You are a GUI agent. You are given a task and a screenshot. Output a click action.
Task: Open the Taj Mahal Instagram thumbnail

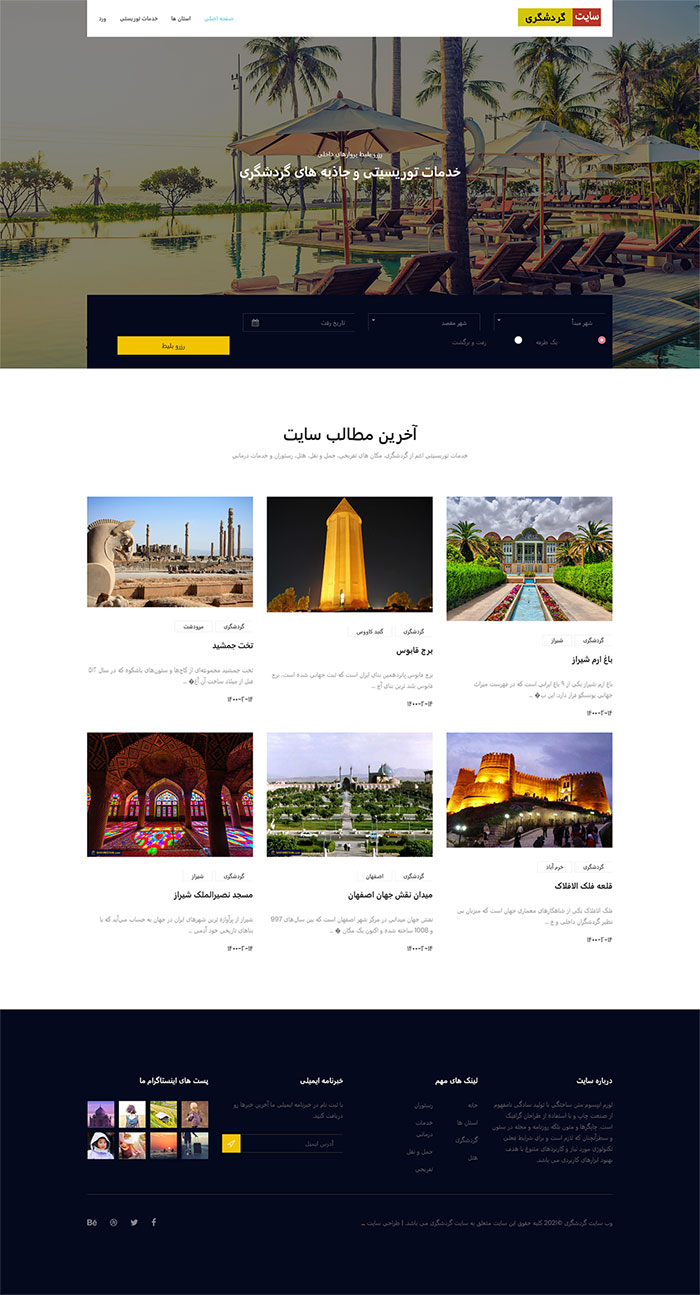101,1114
